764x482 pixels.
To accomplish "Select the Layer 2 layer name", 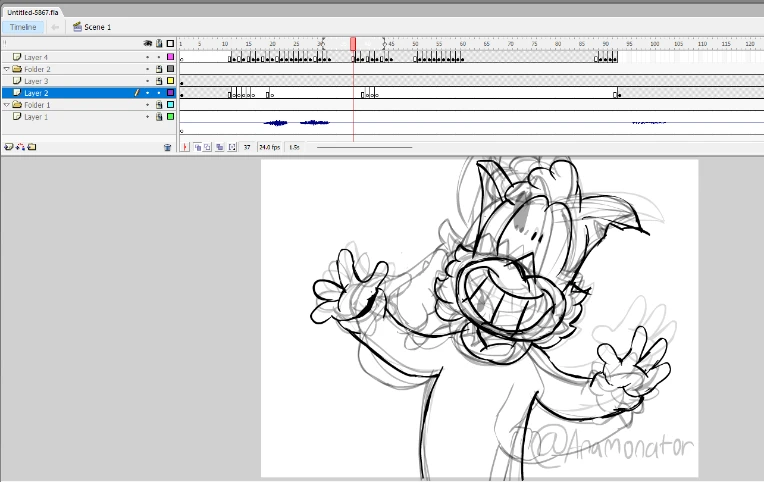I will [x=36, y=93].
